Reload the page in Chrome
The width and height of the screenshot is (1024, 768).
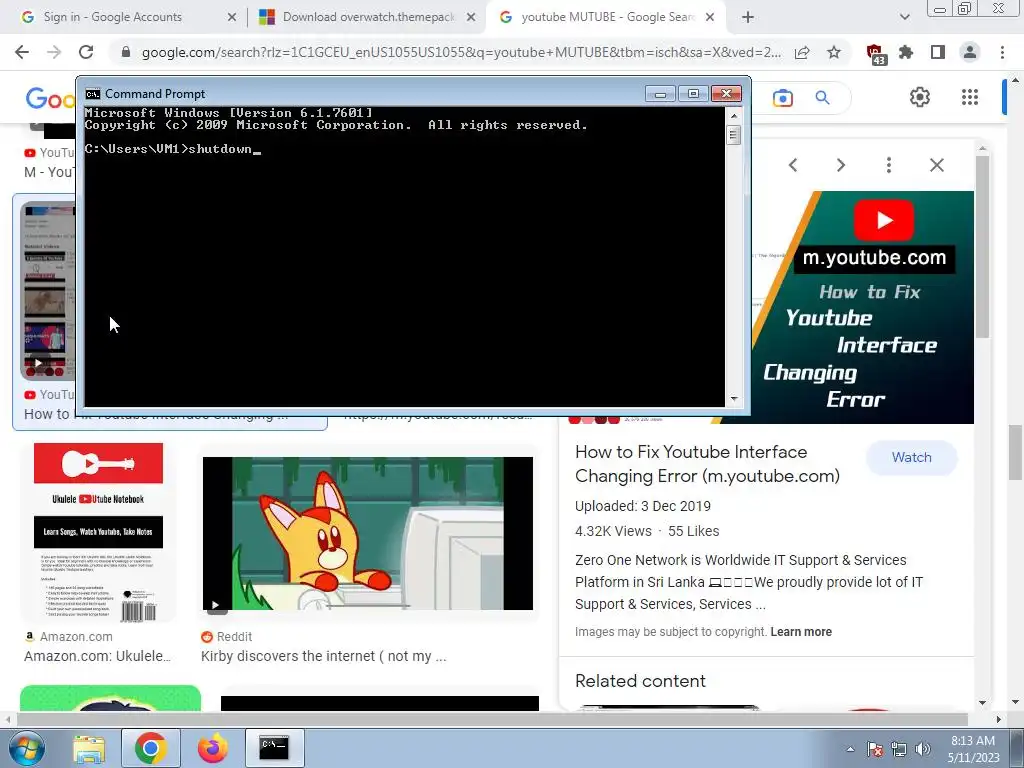tap(86, 52)
